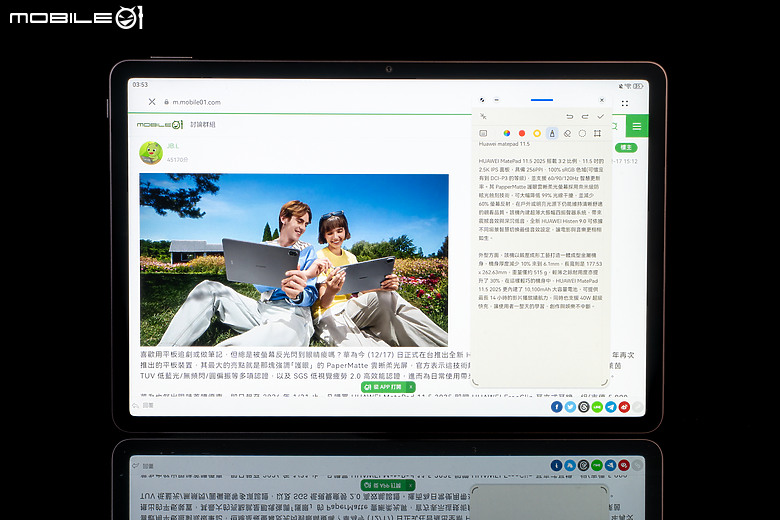Click the lock icon beside the URL

click(167, 102)
